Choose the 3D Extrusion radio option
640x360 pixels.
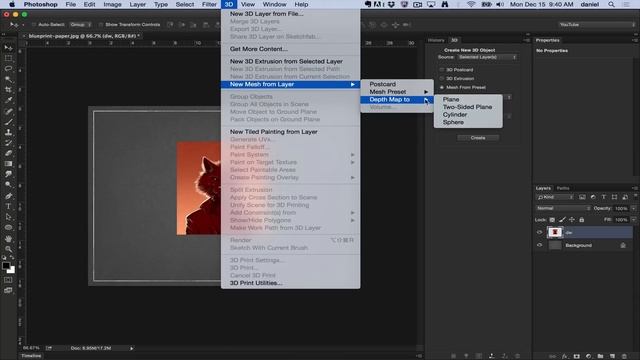coord(442,78)
